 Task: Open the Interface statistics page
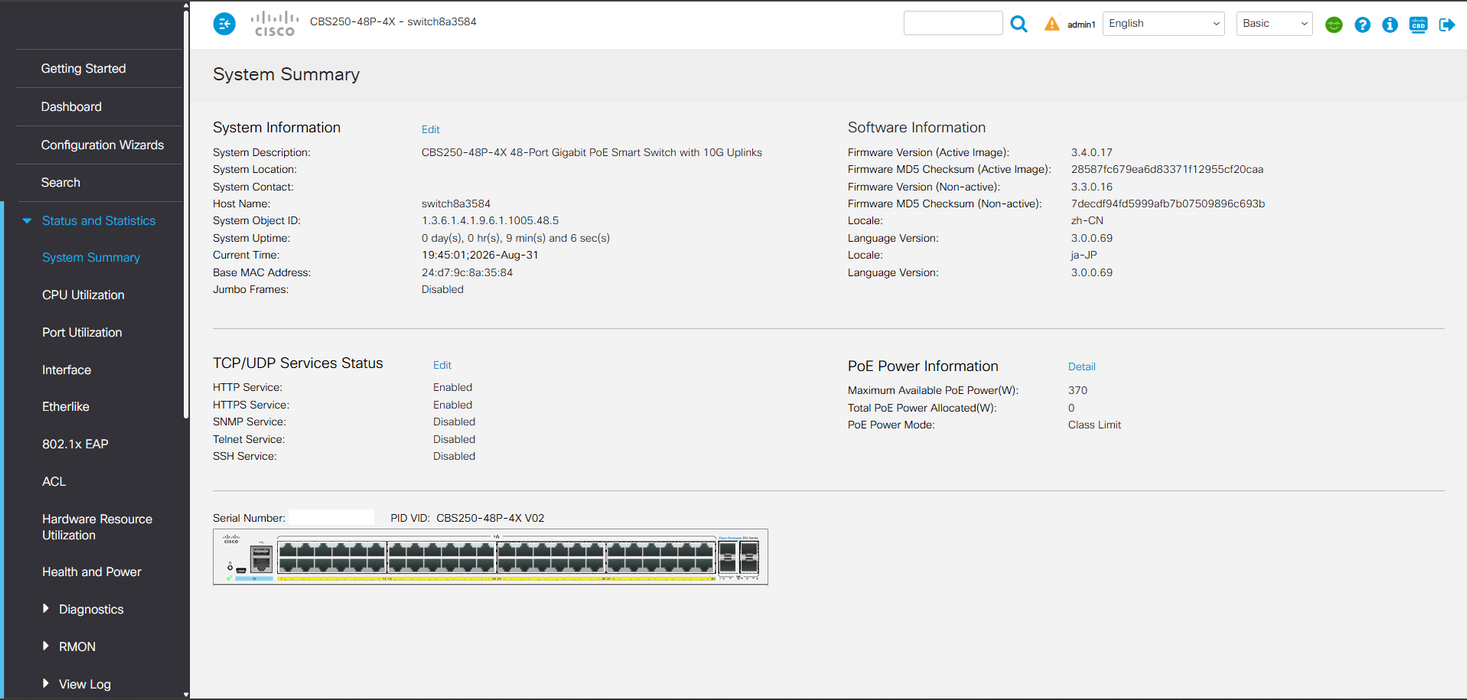(x=66, y=370)
